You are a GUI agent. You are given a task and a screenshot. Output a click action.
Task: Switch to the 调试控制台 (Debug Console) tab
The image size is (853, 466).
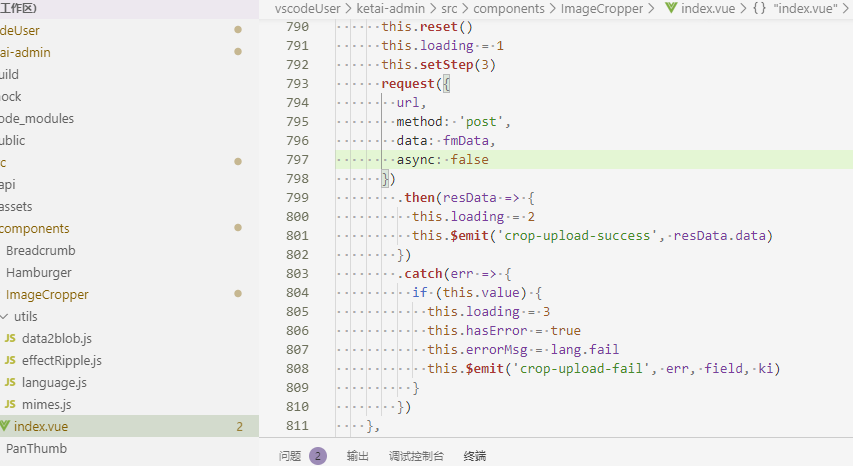point(416,456)
